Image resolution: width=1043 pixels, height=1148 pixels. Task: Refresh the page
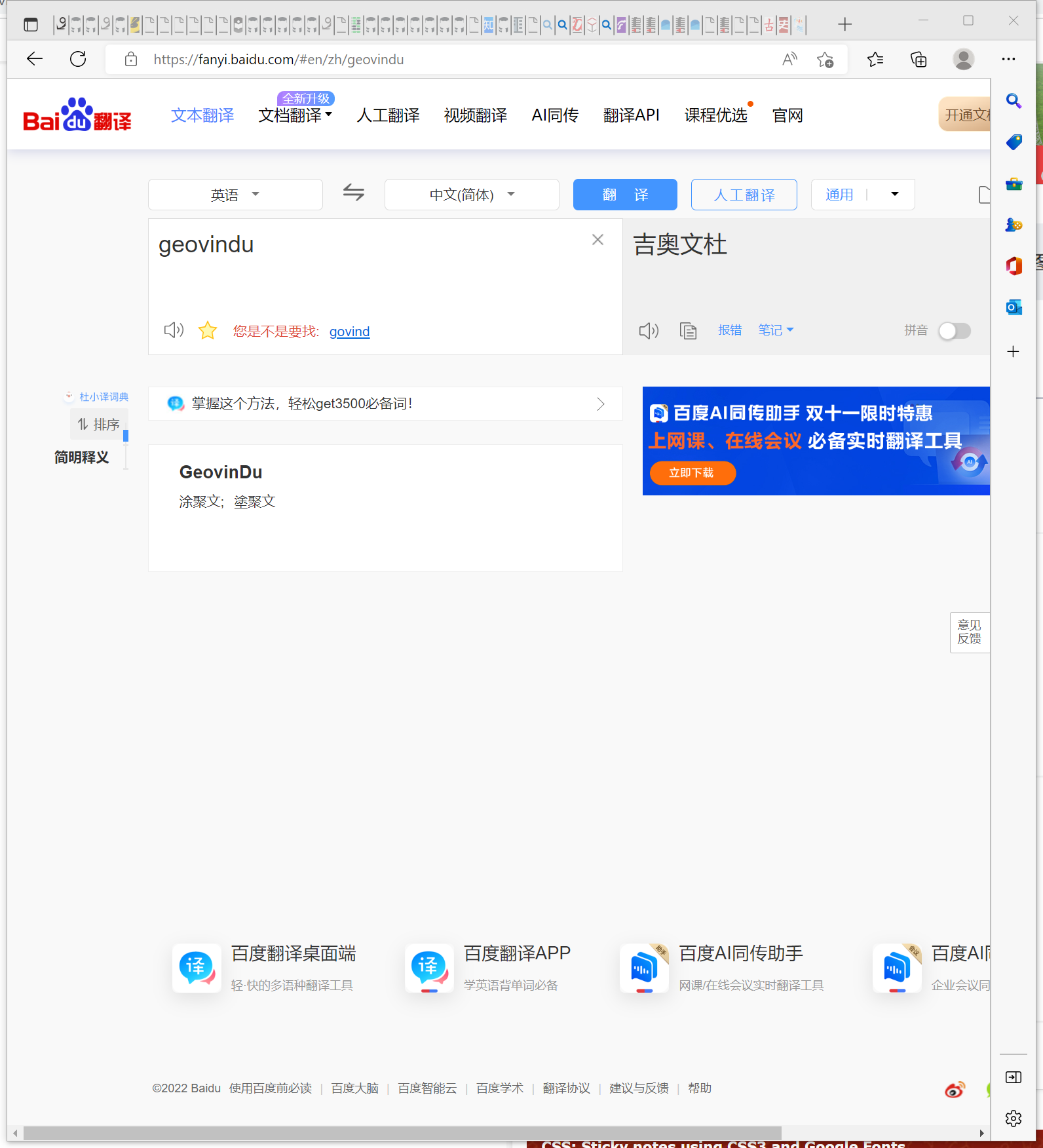[x=78, y=59]
